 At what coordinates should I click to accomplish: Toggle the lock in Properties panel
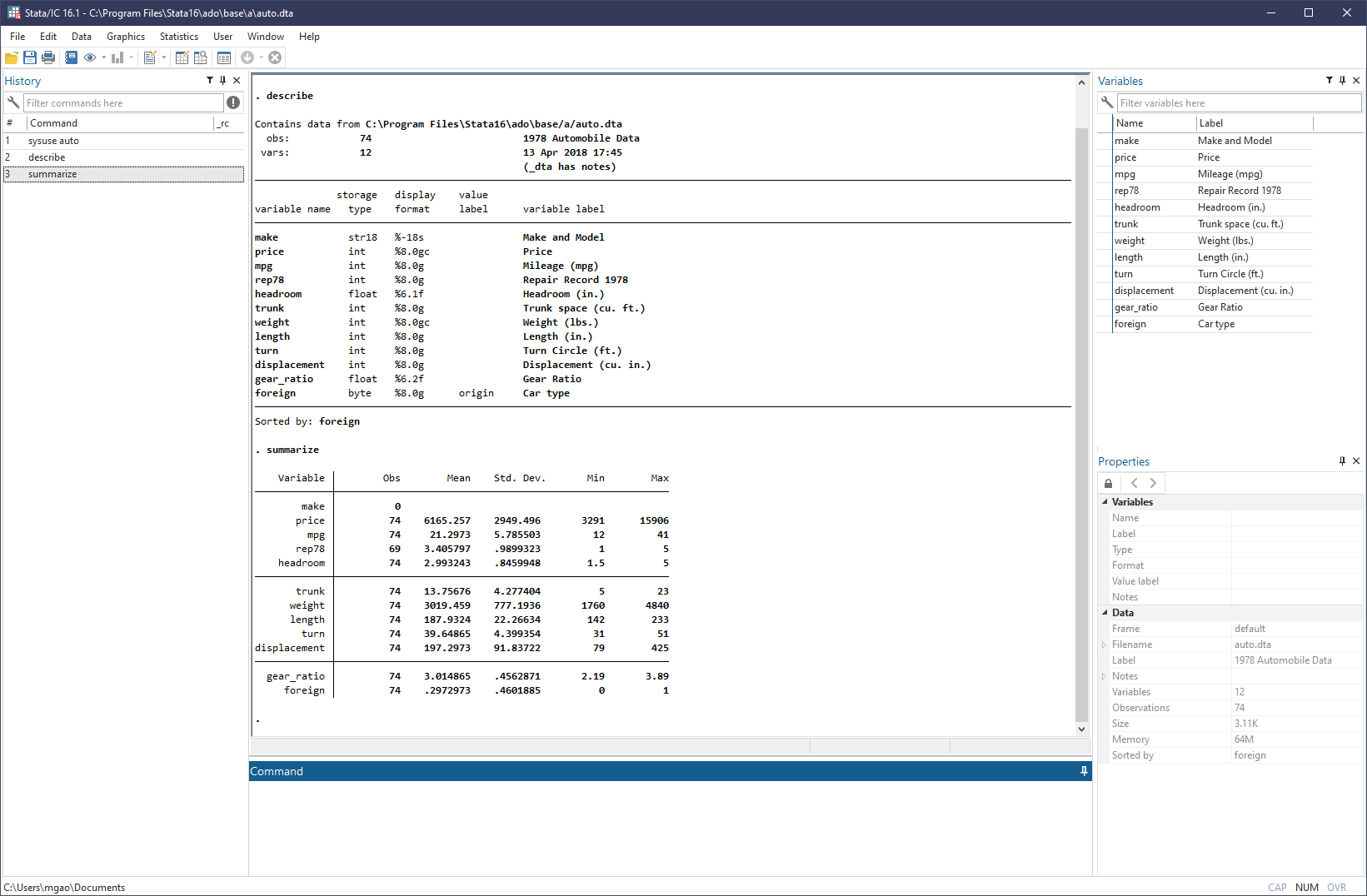point(1108,483)
